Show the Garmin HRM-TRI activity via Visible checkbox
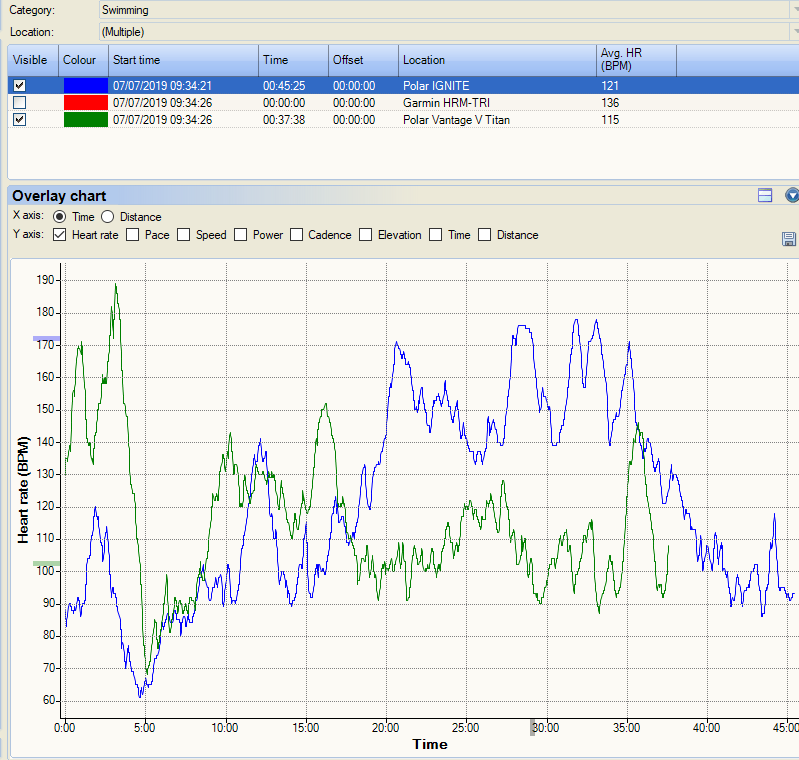This screenshot has width=799, height=760. (20, 103)
